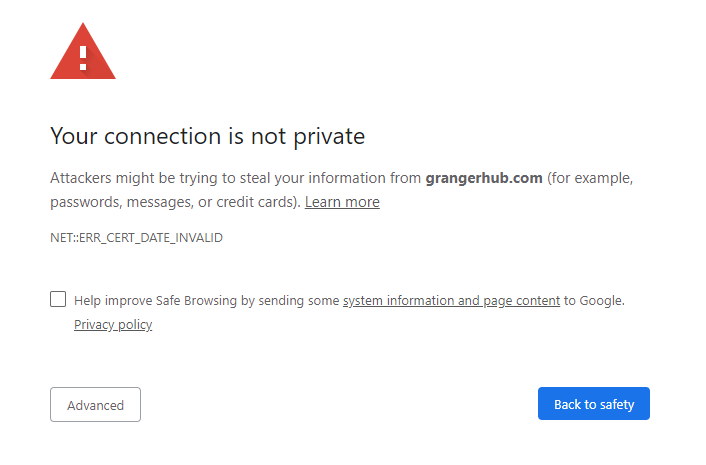Tick the Help improve Safe Browsing checkbox
This screenshot has width=706, height=465.
(58, 299)
